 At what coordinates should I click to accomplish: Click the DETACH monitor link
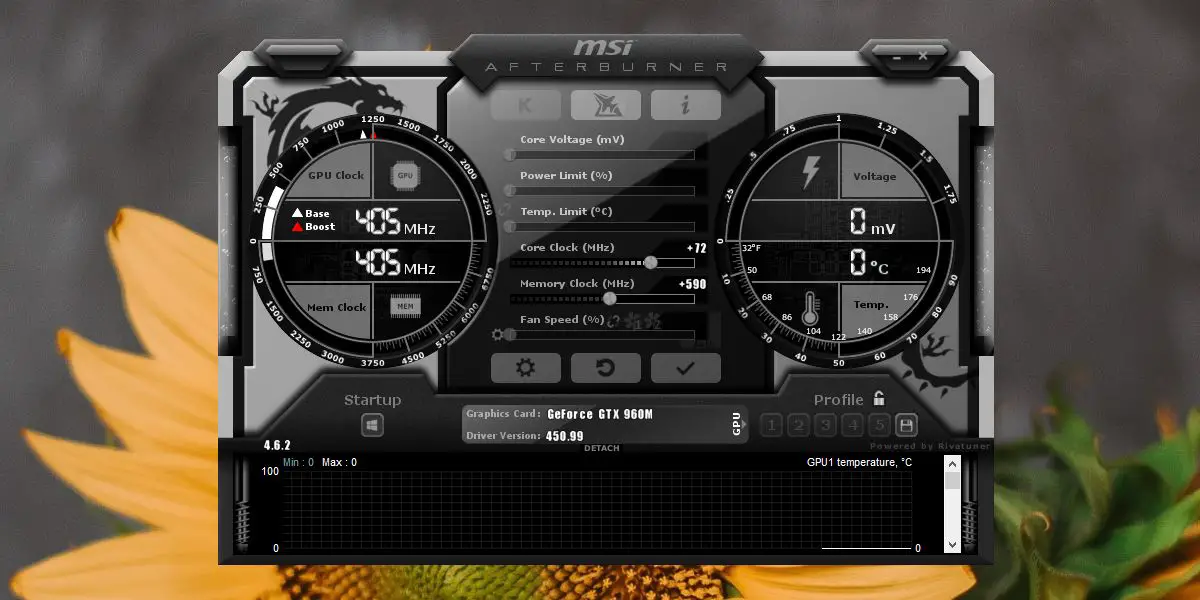click(x=602, y=448)
